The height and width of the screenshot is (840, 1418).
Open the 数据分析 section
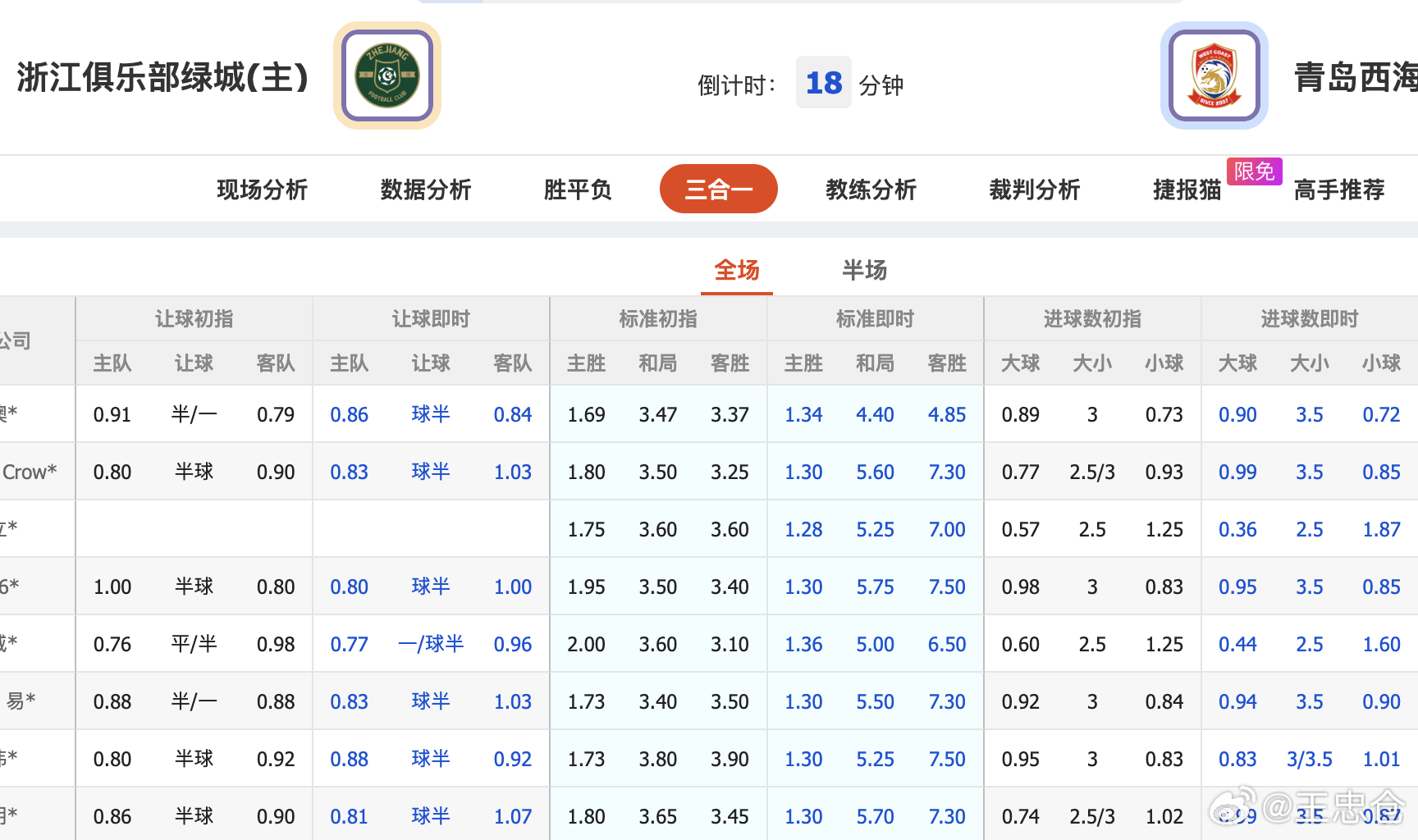click(x=425, y=189)
